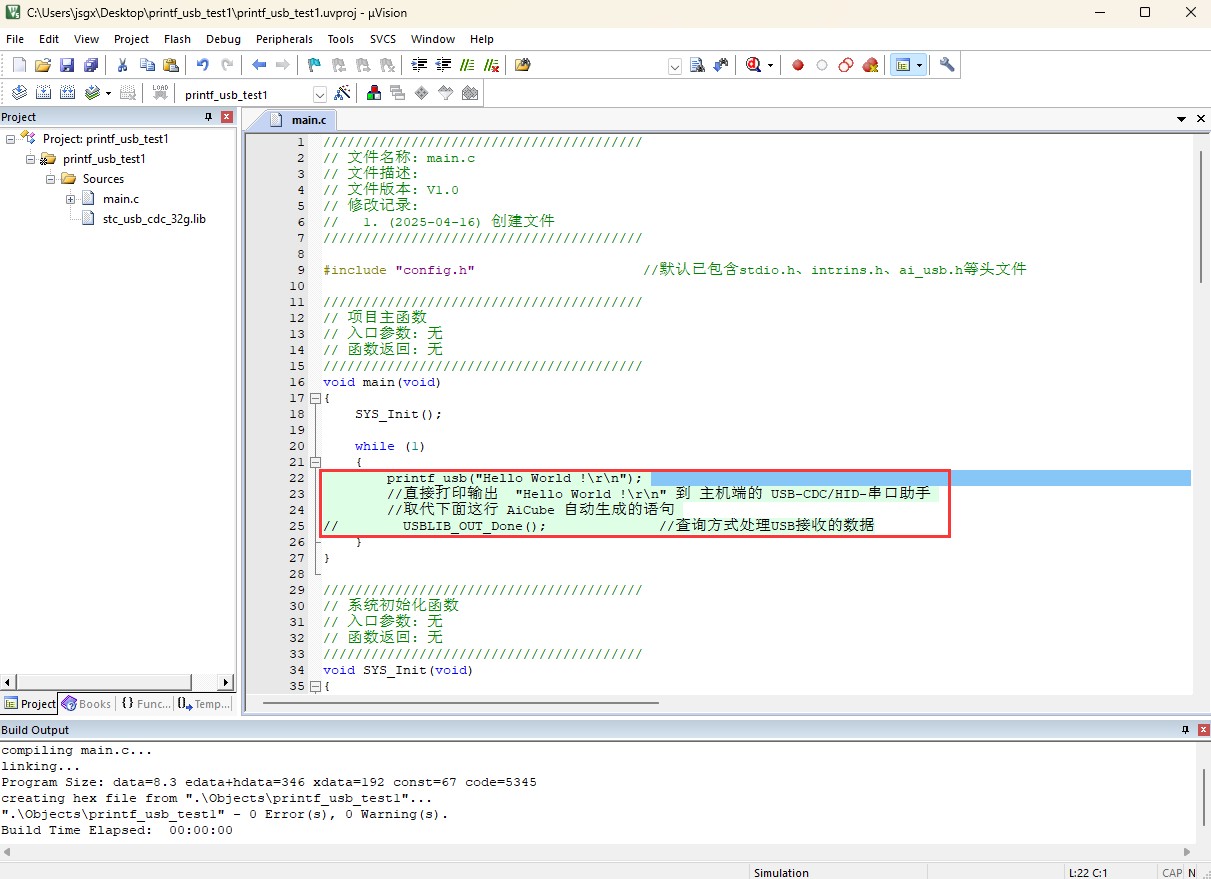Kill all breakpoints icon

coord(870,65)
